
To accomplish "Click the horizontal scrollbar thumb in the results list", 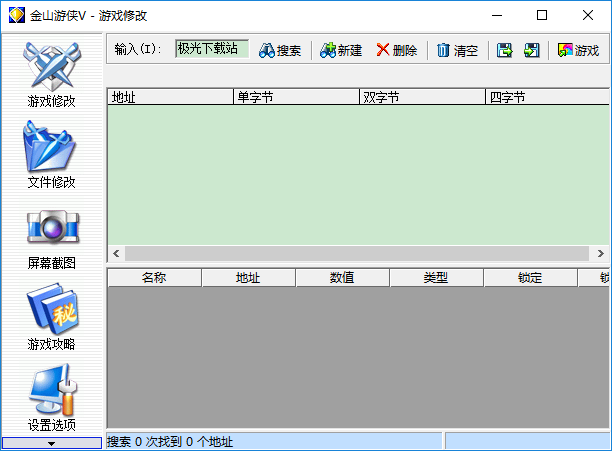I will coord(357,254).
